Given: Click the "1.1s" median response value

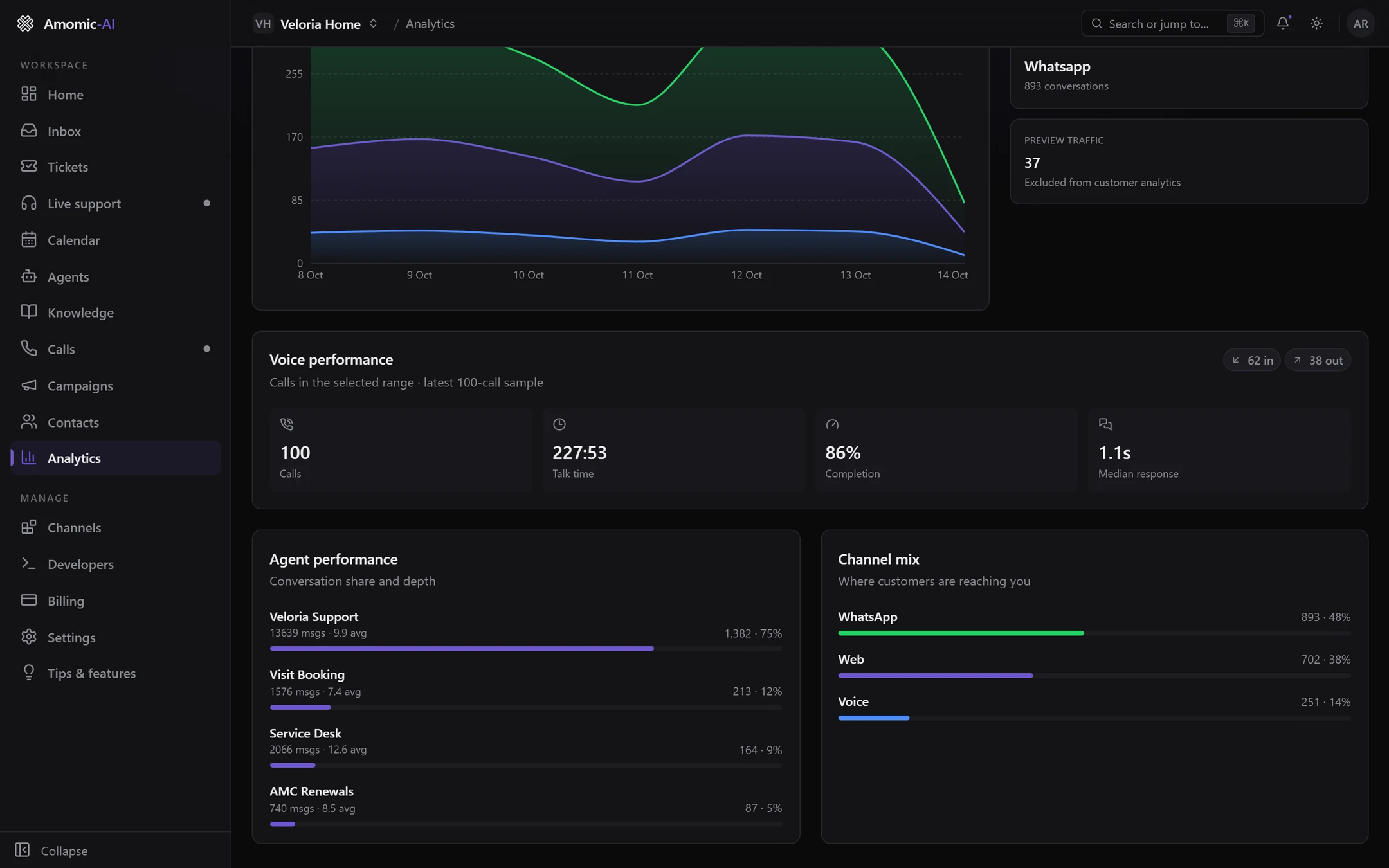Looking at the screenshot, I should click(x=1114, y=453).
